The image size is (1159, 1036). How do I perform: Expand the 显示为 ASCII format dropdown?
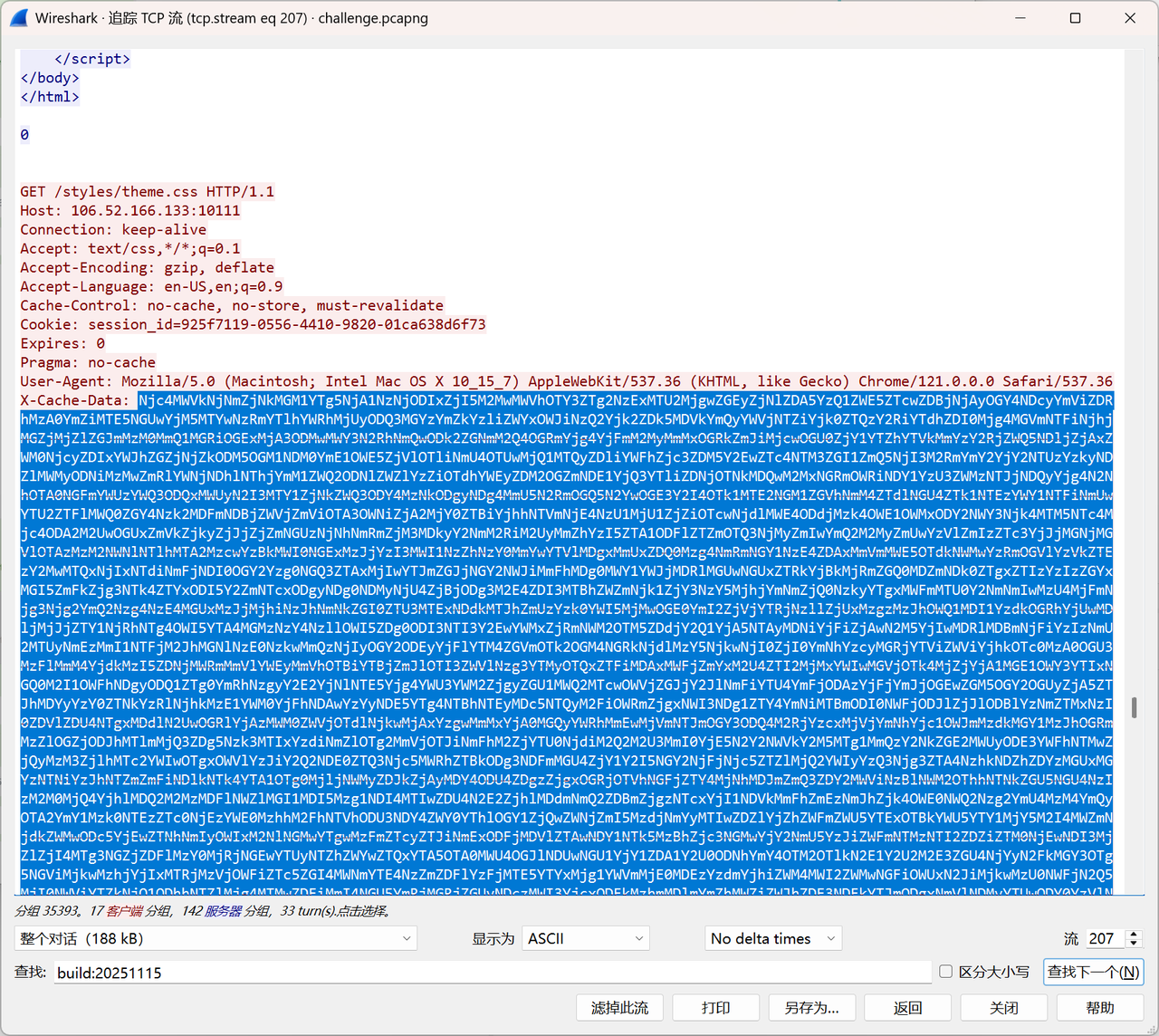click(586, 938)
